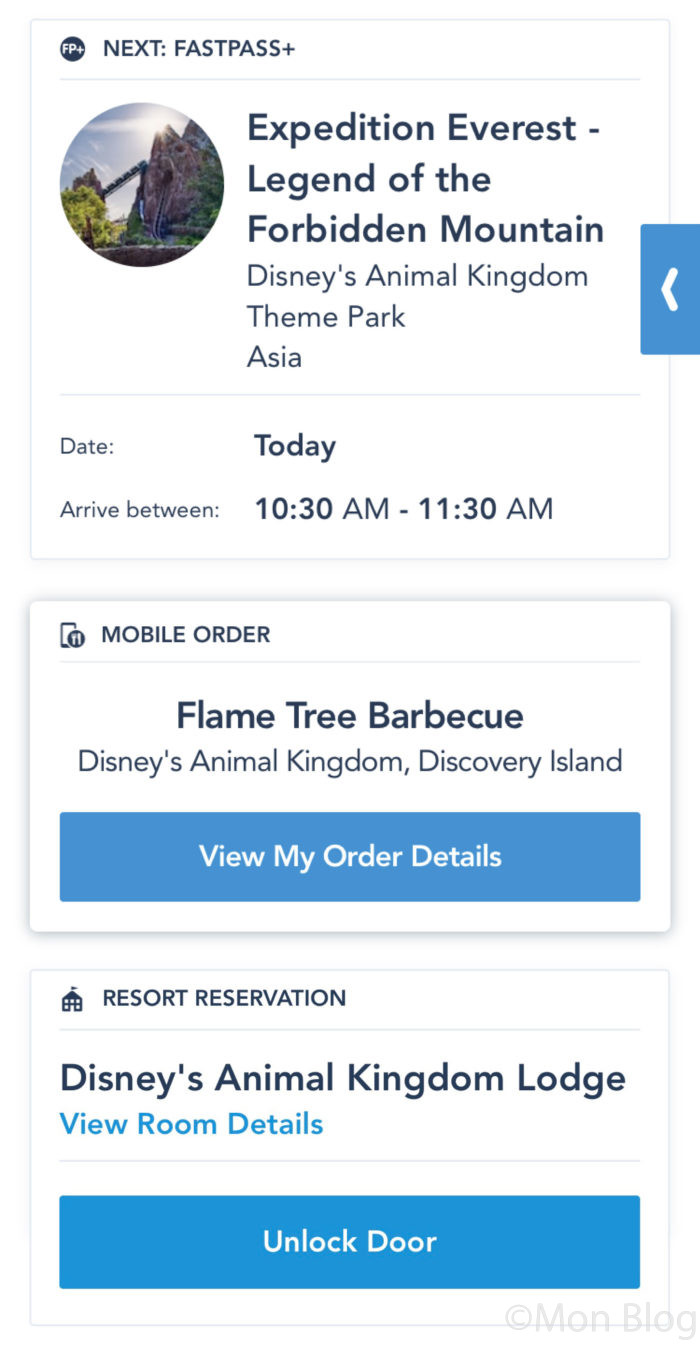Select the Flame Tree Barbecue heading
Viewport: 700px width, 1347px height.
click(350, 716)
